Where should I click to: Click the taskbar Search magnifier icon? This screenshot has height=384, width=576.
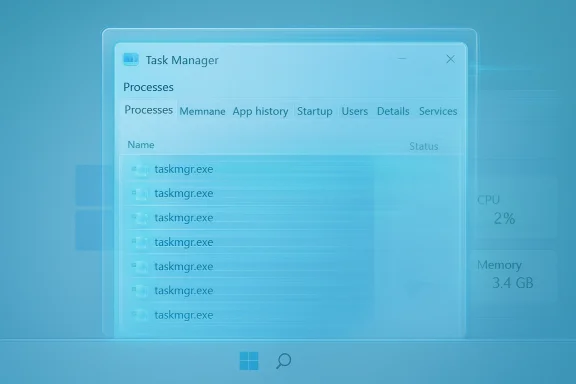point(284,361)
